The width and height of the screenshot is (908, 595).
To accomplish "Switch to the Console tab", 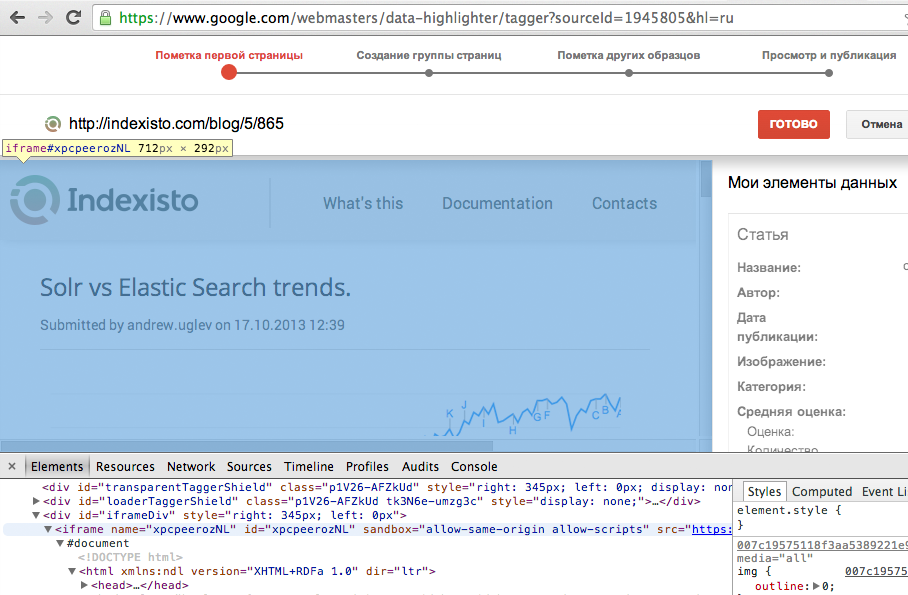I will pos(474,466).
